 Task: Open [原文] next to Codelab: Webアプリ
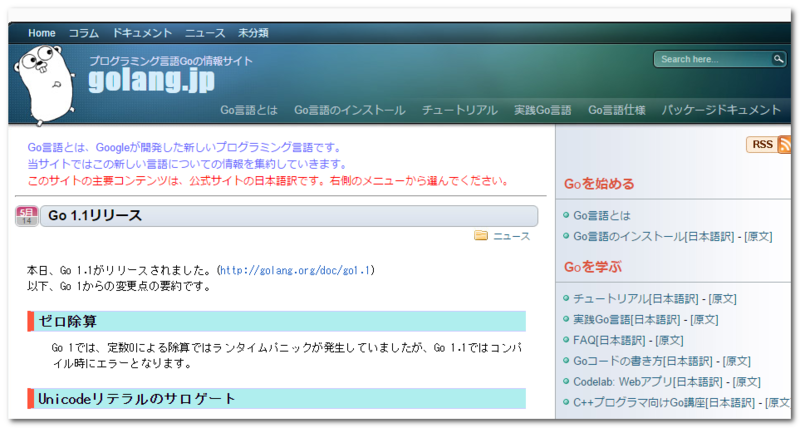(746, 382)
